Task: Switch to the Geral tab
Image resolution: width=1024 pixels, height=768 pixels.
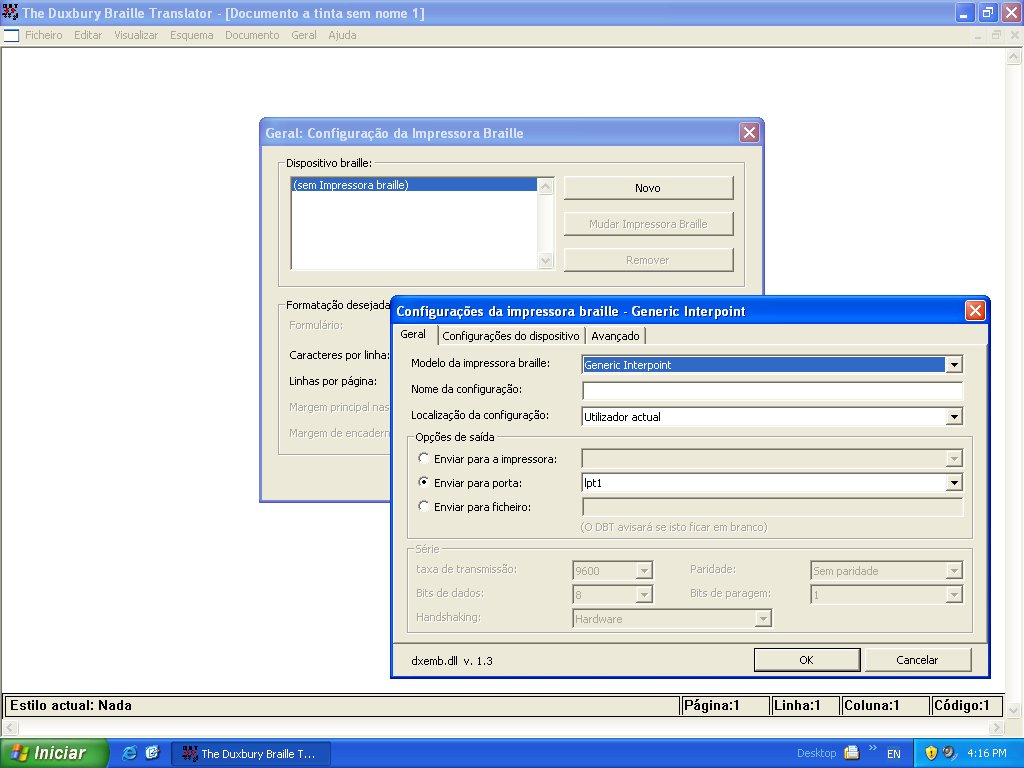Action: 413,334
